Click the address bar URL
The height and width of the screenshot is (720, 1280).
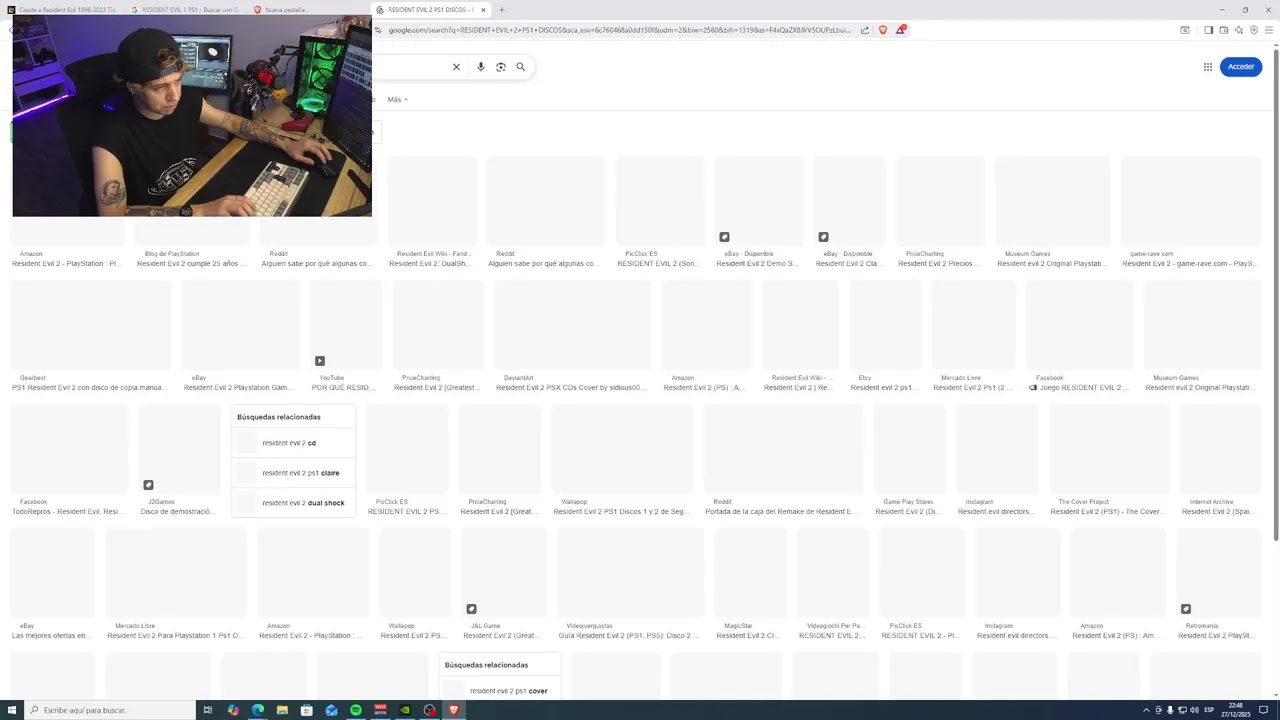(618, 30)
